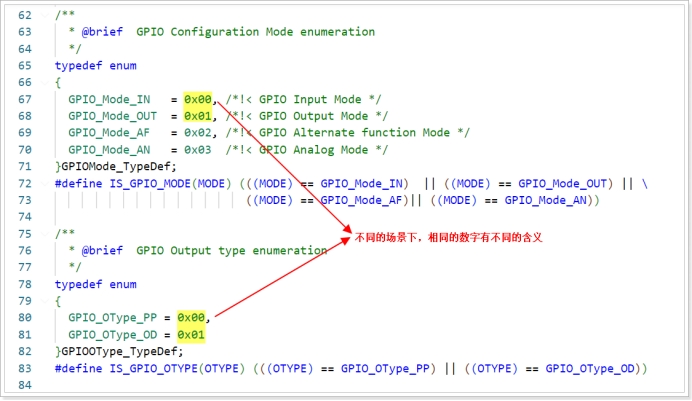Click the GPIO_OType_PP enumerator on line 80
This screenshot has width=692, height=401.
tap(113, 318)
